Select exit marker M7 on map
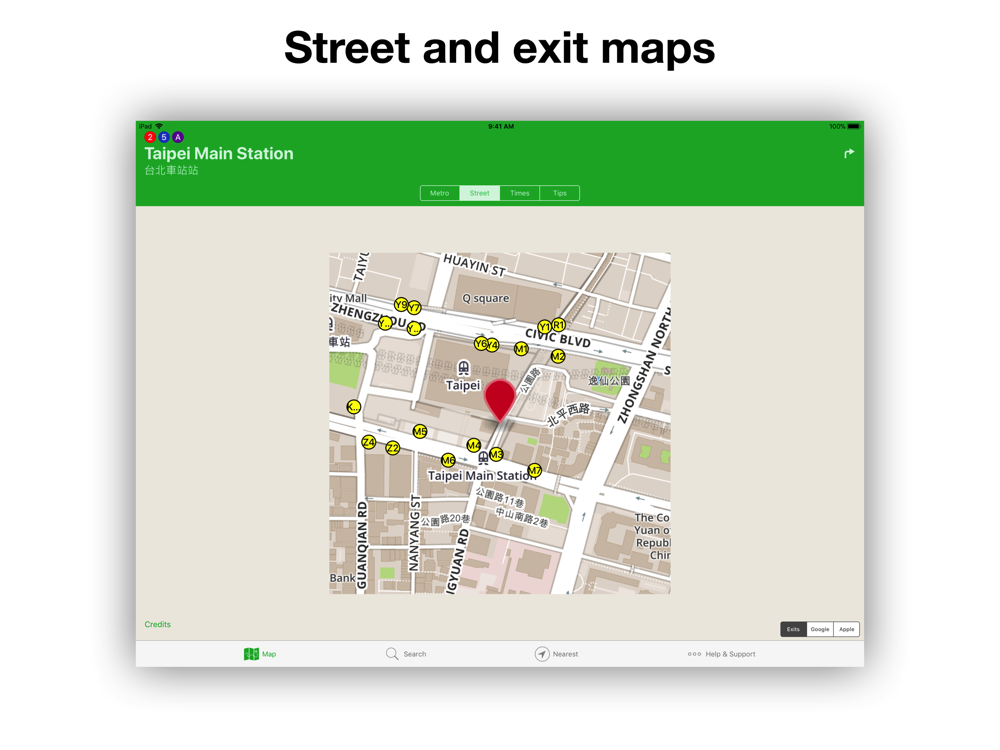This screenshot has height=750, width=1000. click(x=534, y=471)
